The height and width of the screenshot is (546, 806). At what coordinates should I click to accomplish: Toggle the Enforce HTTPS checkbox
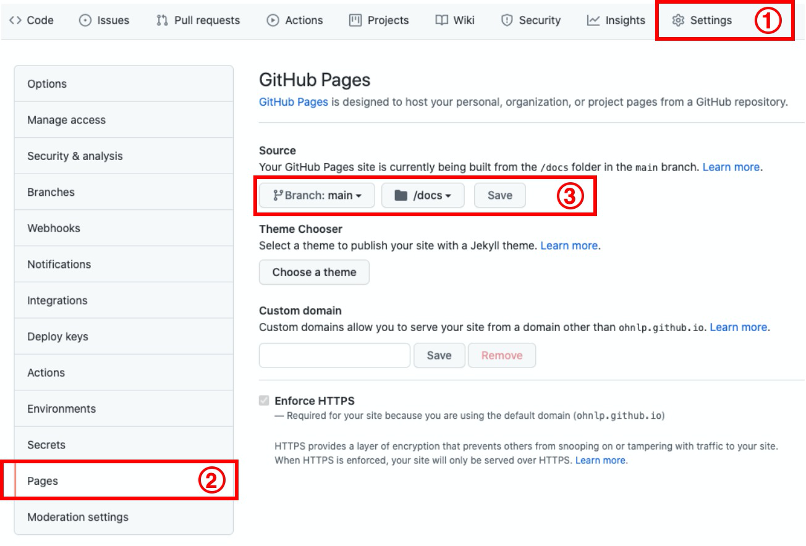[x=264, y=401]
